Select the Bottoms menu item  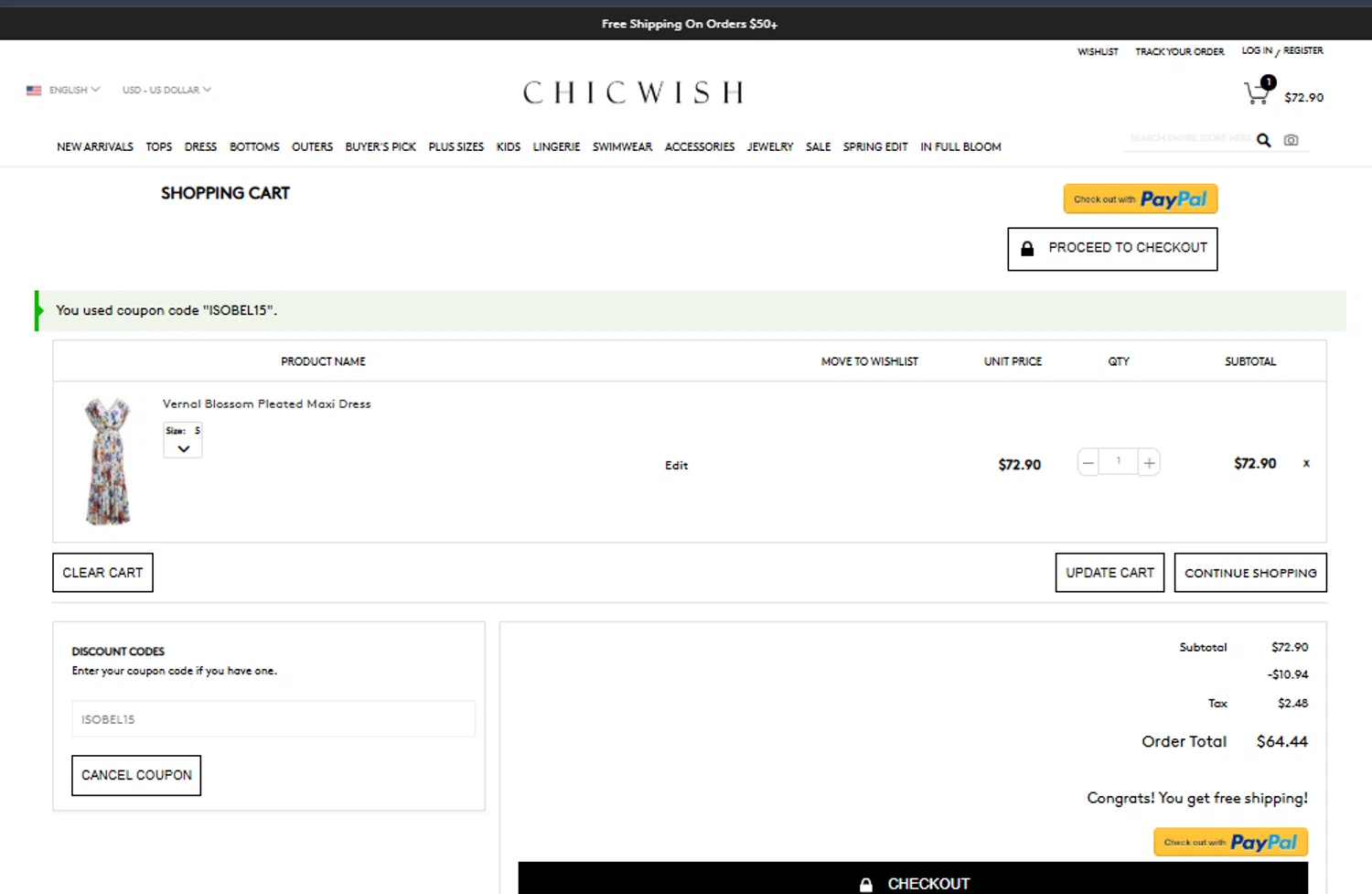(254, 146)
